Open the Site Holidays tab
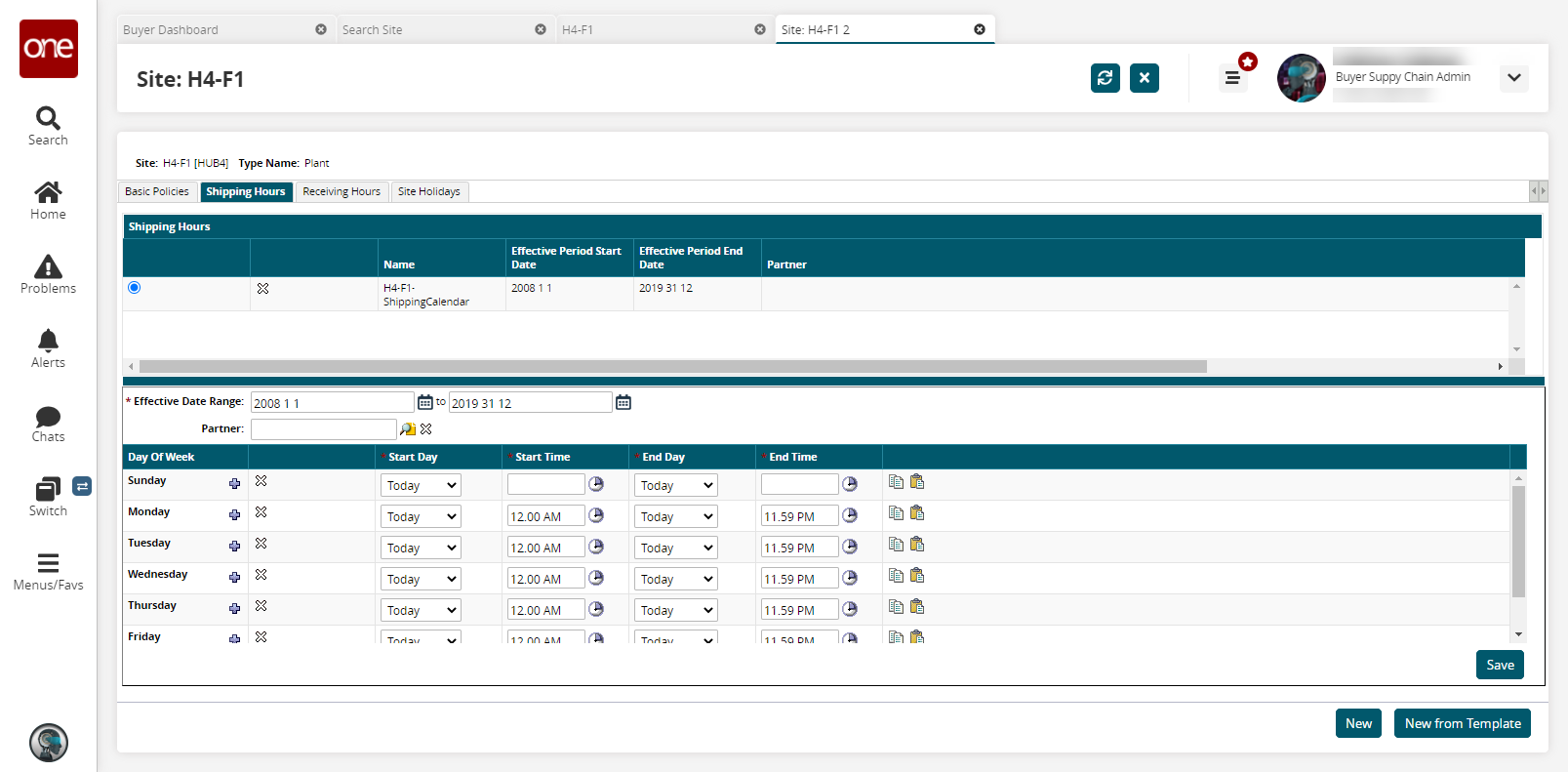Screen dimensions: 1568x772 click(x=429, y=192)
